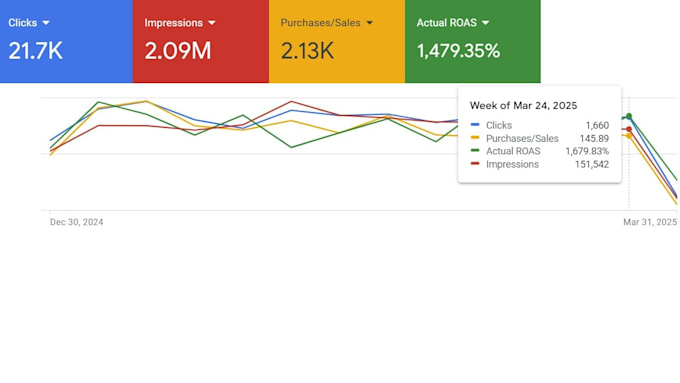Click the red data point marker on chart
The image size is (680, 383).
tap(629, 129)
